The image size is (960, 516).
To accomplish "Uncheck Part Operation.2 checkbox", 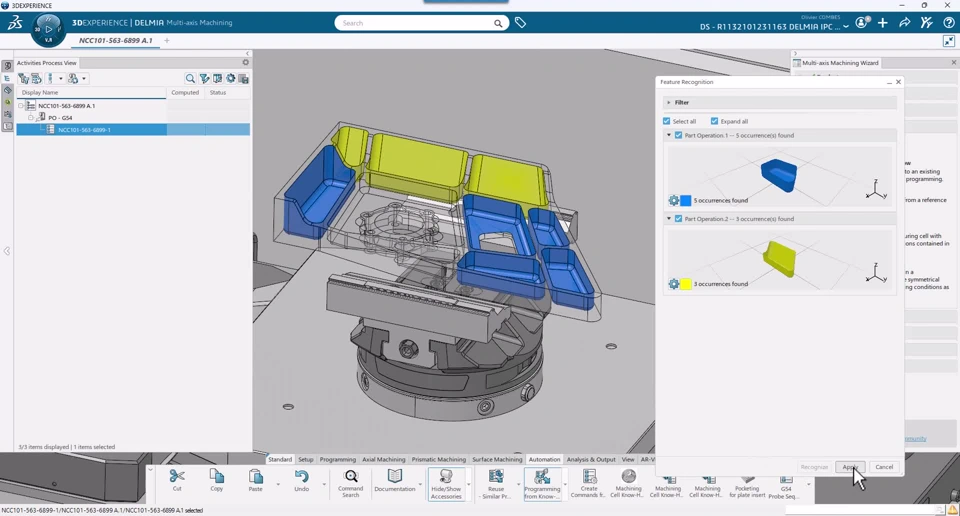I will click(x=678, y=219).
